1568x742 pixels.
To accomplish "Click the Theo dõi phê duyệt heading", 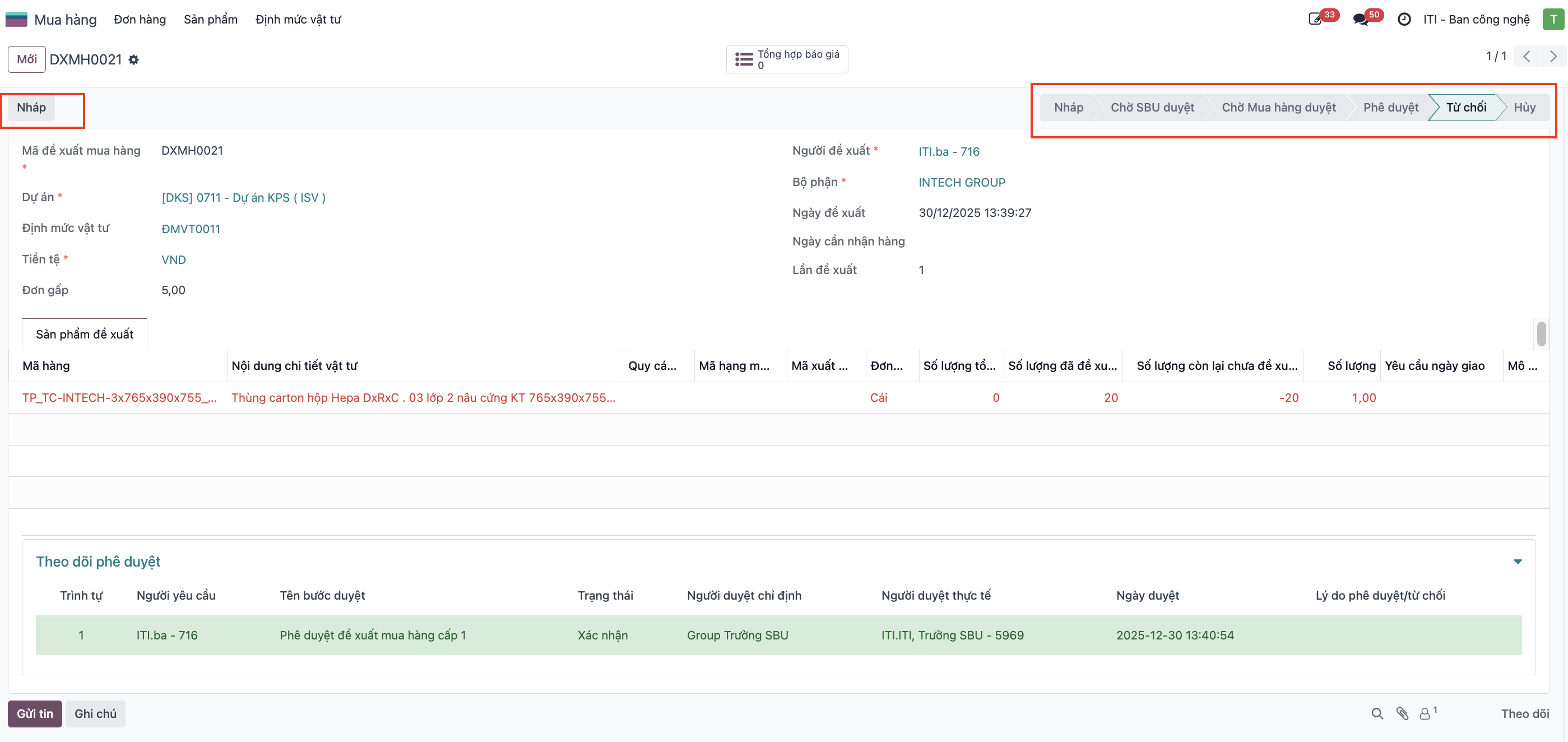I will point(98,561).
